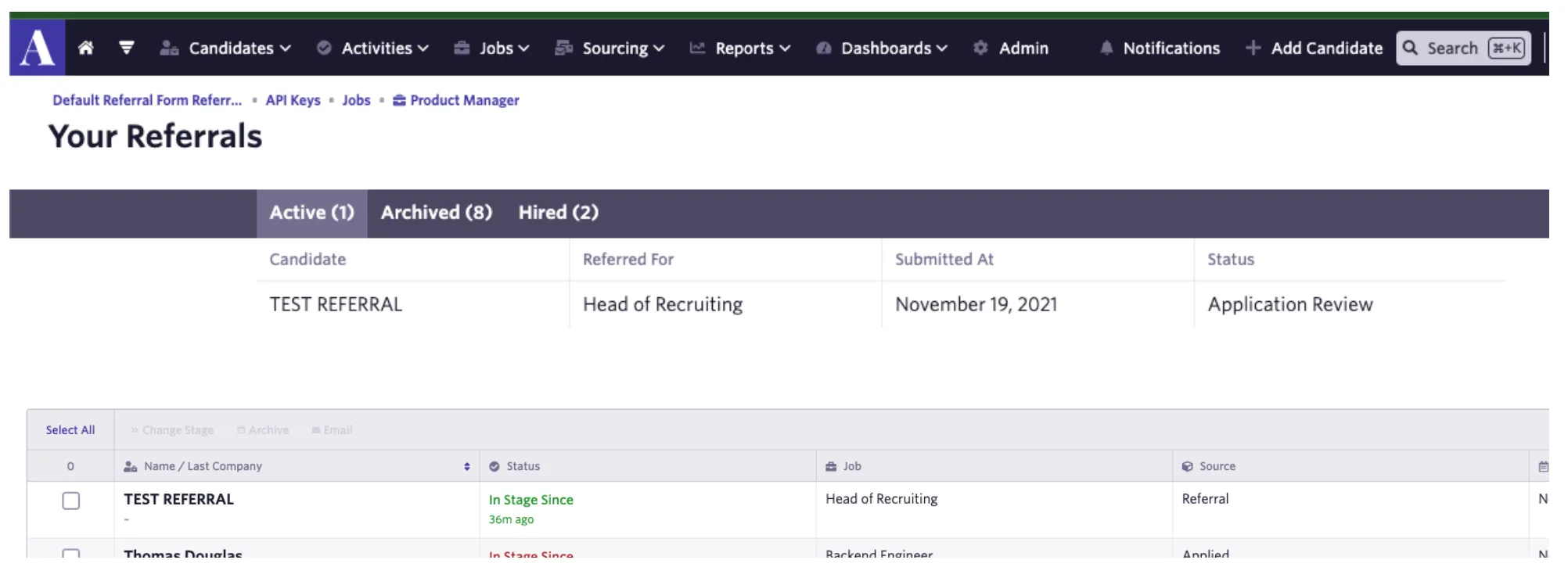Click into the Search field
1568x585 pixels.
pos(1464,48)
